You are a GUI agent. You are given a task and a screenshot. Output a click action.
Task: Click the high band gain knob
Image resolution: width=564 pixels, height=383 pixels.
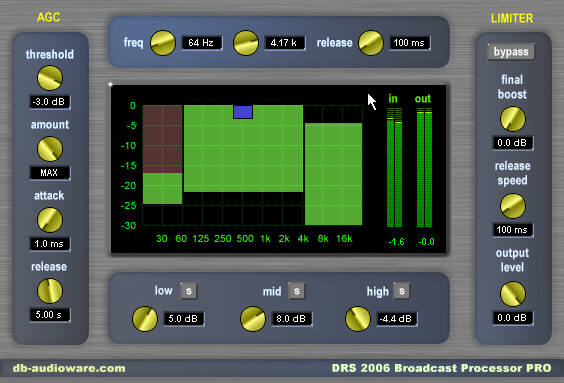[358, 319]
